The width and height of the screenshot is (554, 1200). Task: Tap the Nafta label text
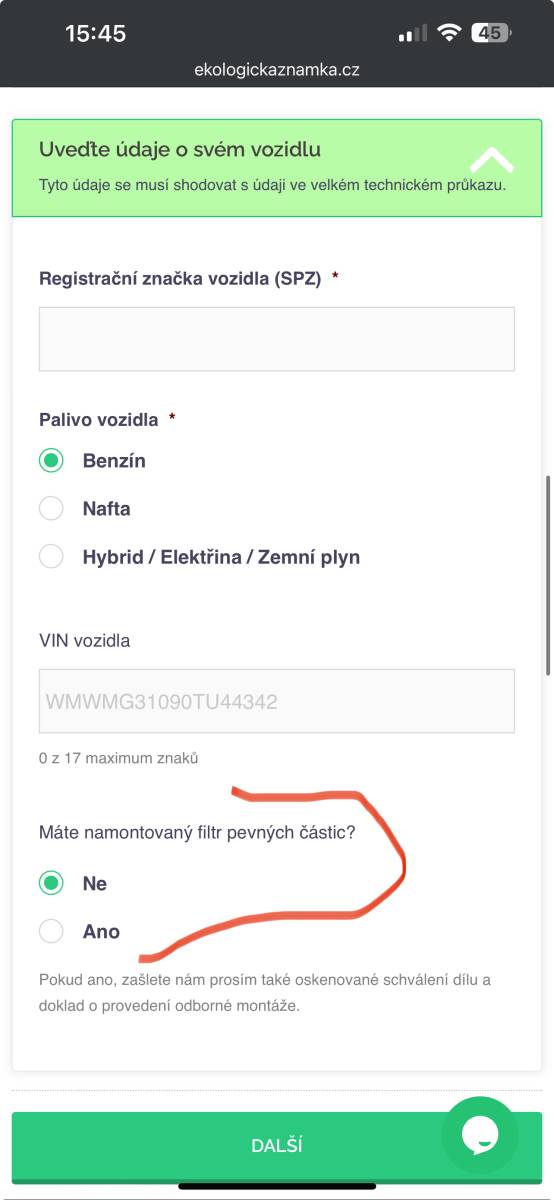pos(106,508)
